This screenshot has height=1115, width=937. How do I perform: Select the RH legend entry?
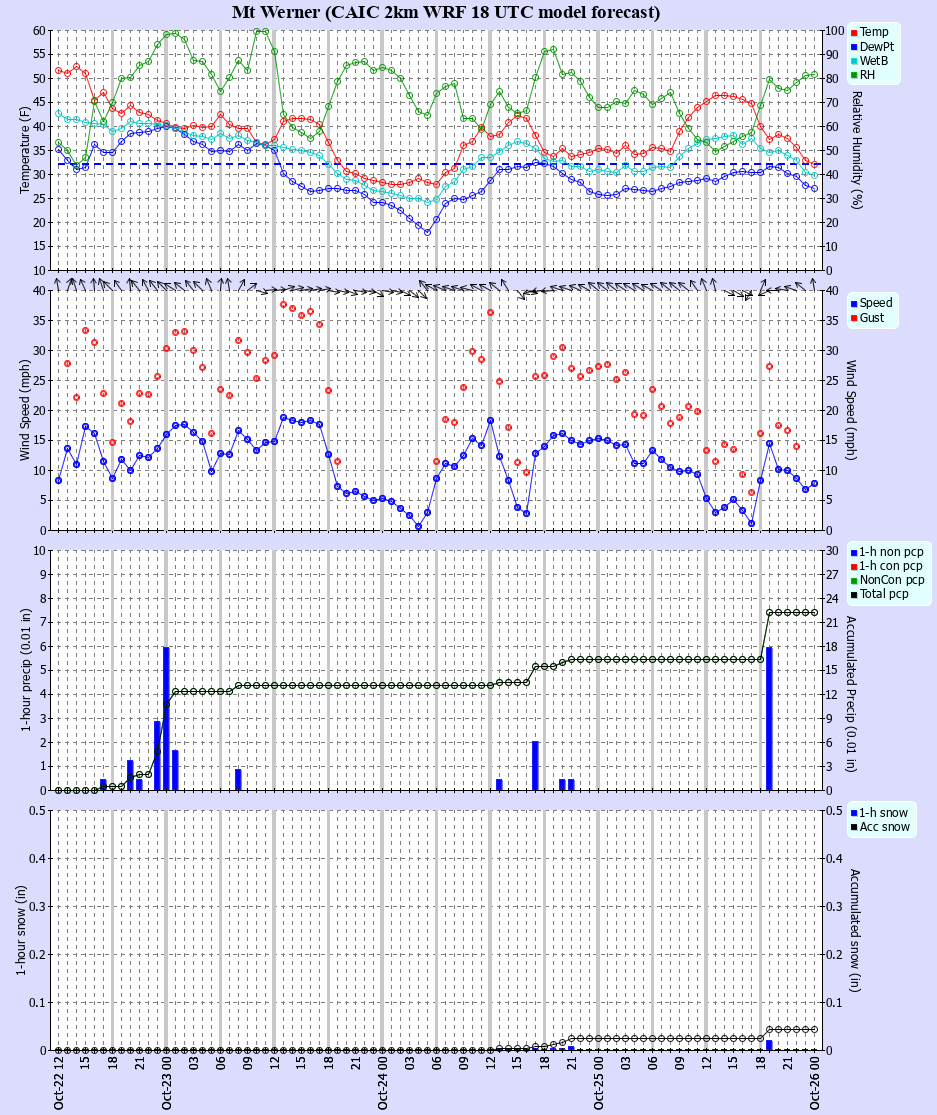[863, 75]
